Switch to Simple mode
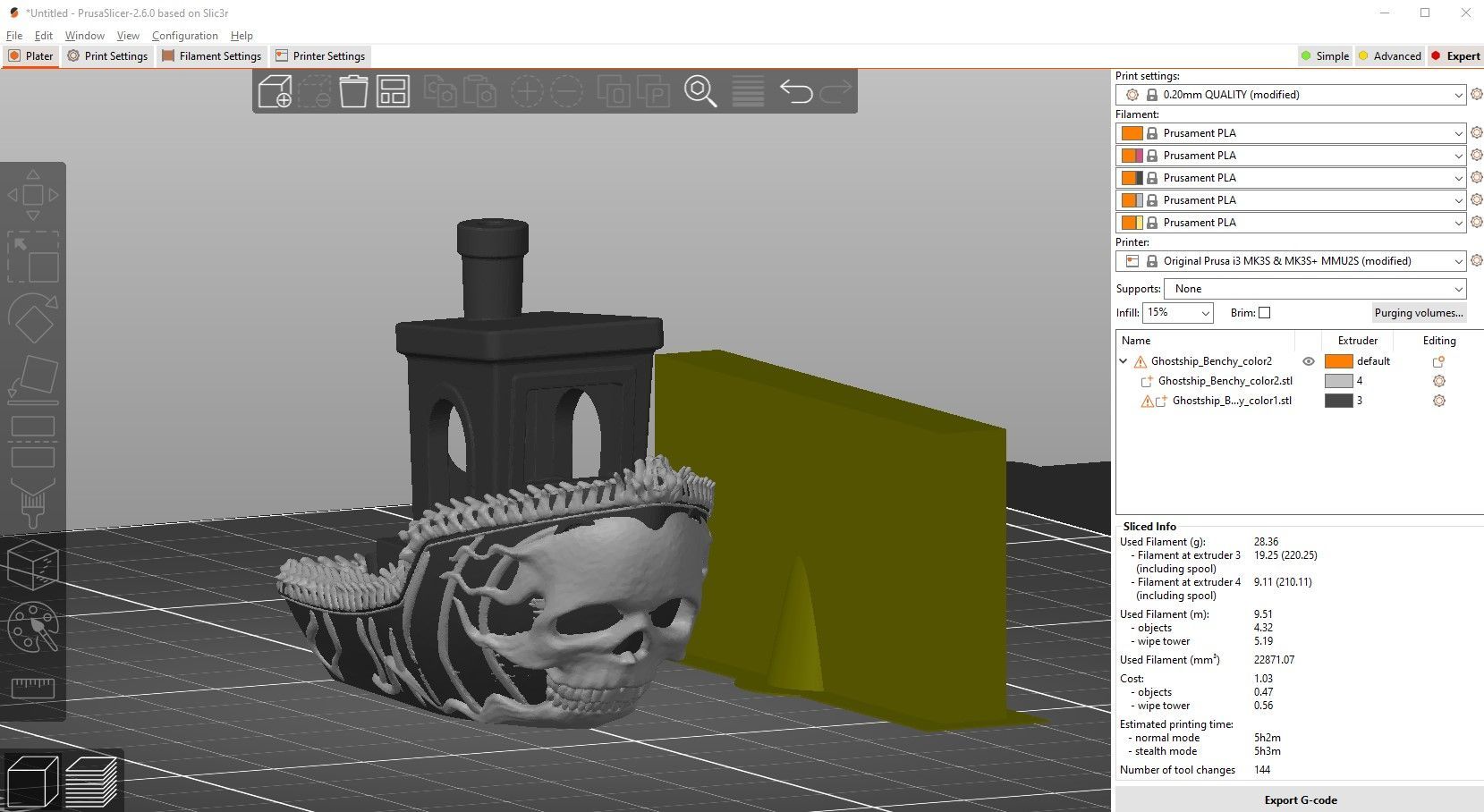This screenshot has width=1484, height=812. pyautogui.click(x=1325, y=55)
